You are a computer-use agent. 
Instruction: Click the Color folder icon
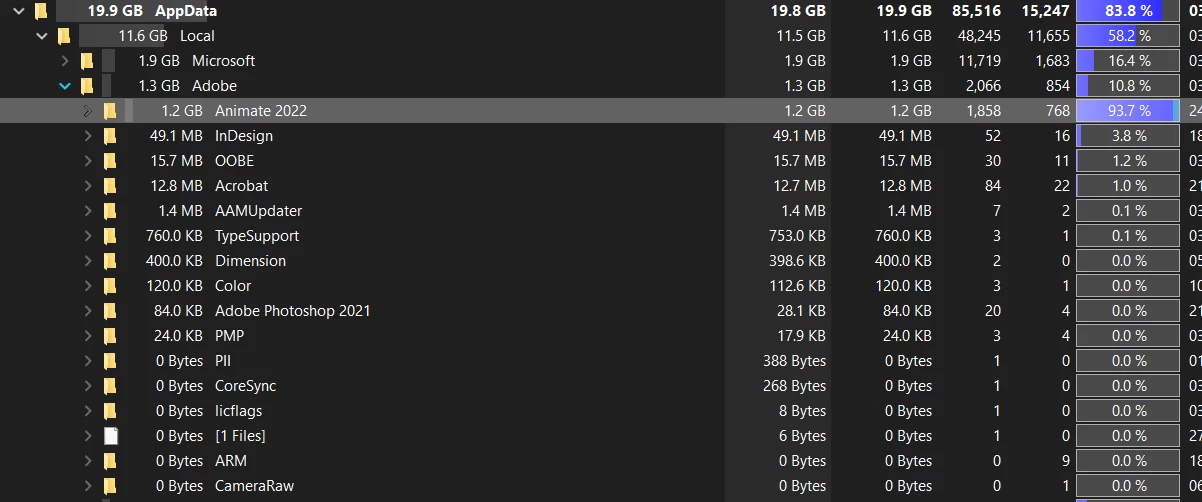coord(110,286)
